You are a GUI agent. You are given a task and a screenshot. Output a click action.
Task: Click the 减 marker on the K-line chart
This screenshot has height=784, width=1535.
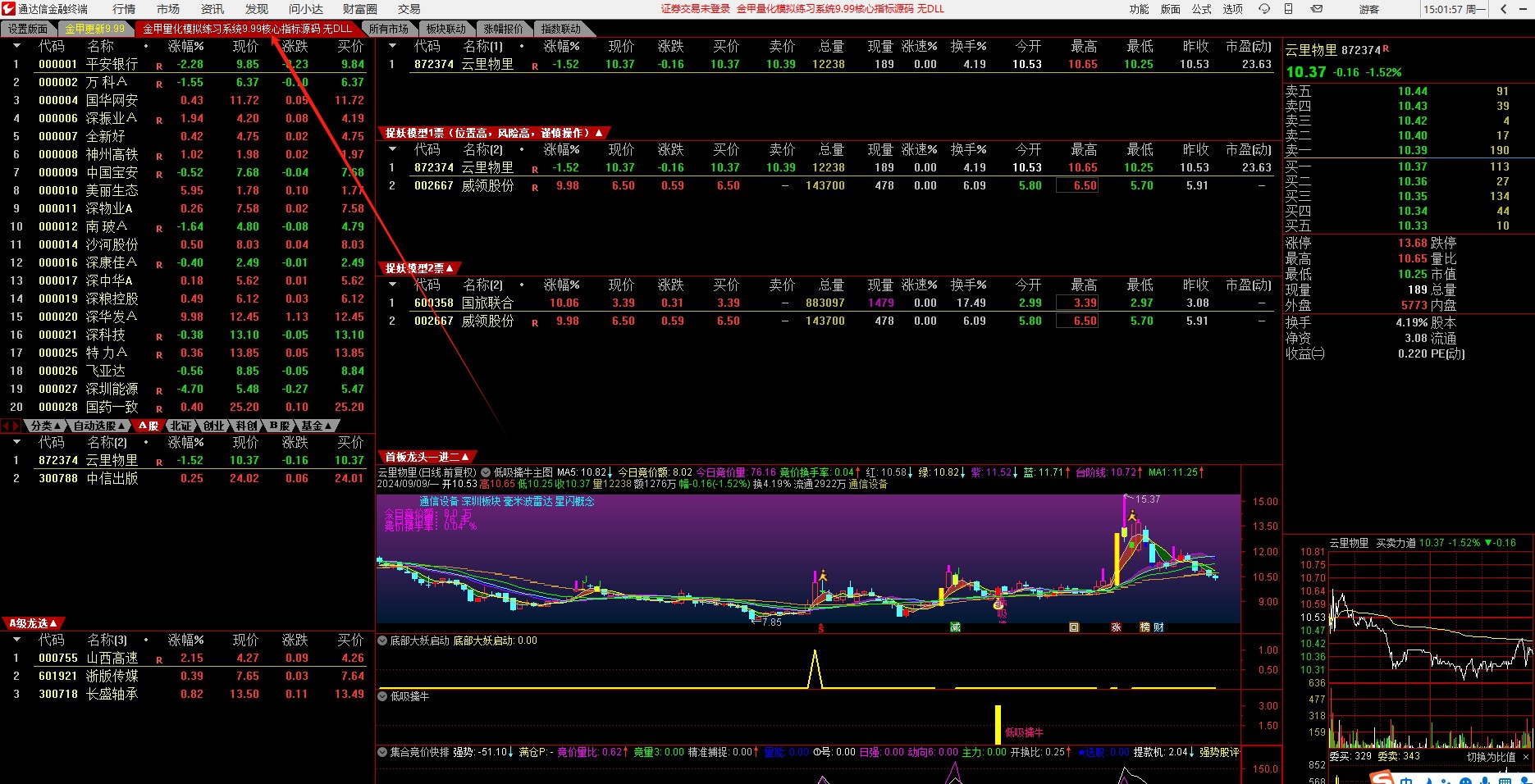tap(955, 627)
